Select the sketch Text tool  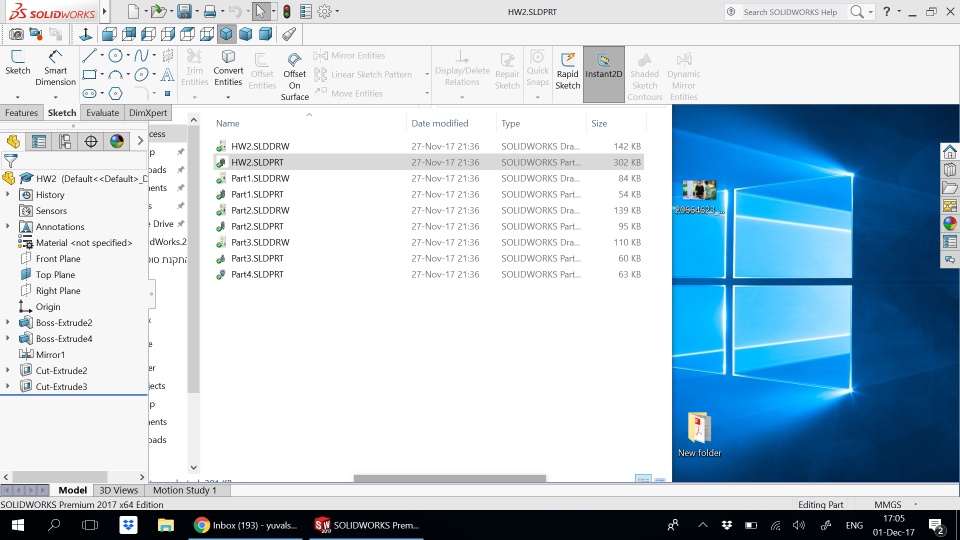[167, 75]
